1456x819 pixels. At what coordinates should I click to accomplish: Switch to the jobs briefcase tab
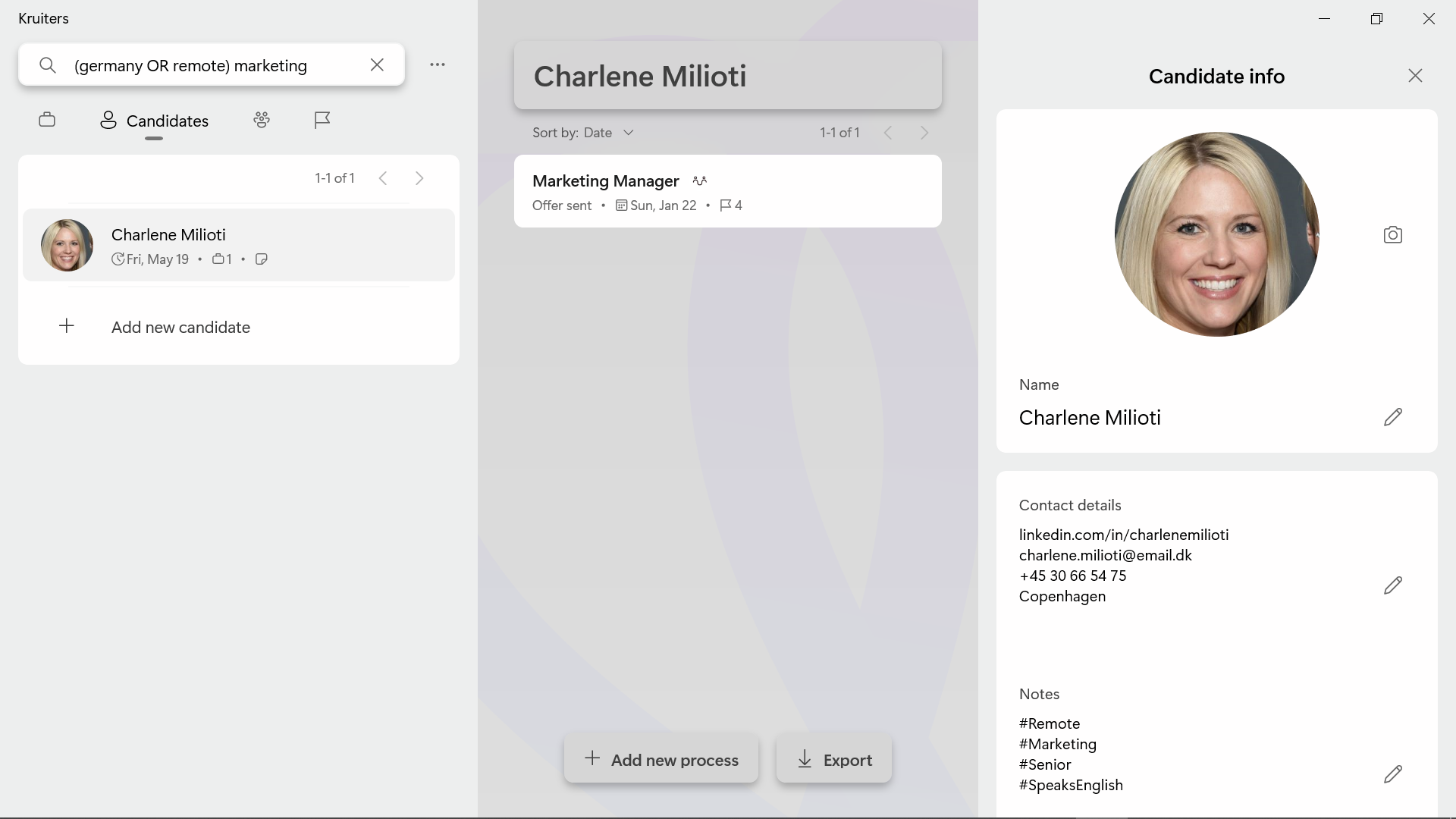47,120
